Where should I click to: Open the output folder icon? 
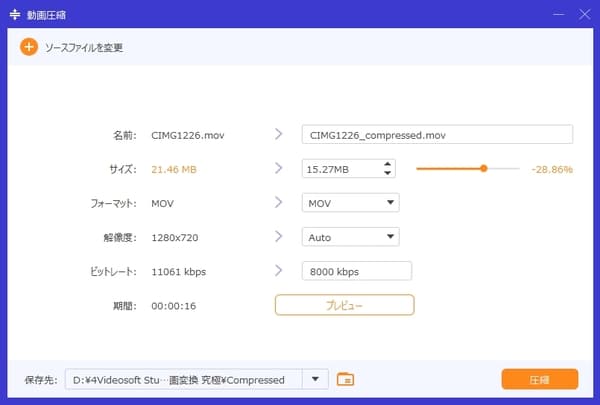pos(346,379)
